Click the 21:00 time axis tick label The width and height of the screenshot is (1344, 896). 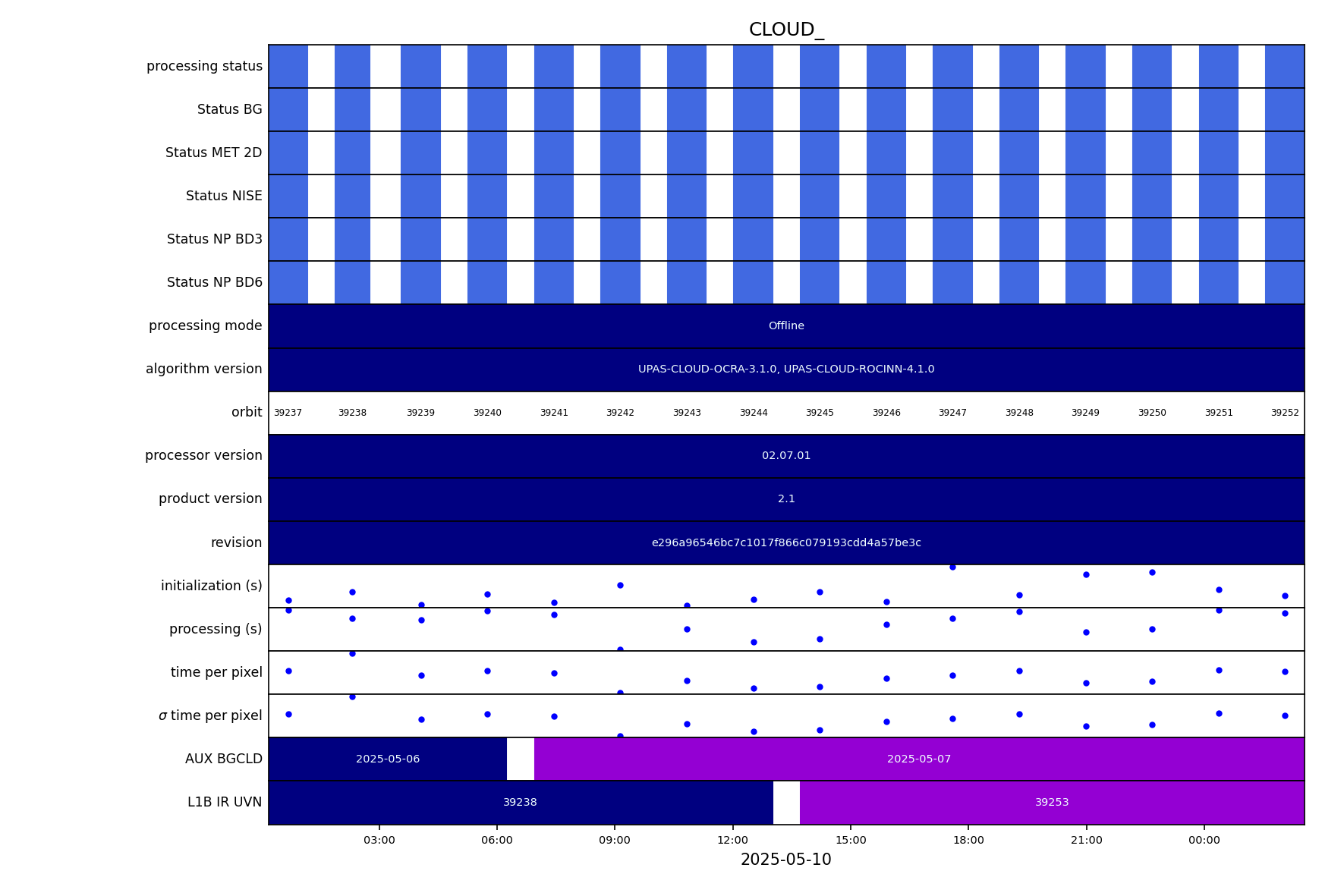1087,840
